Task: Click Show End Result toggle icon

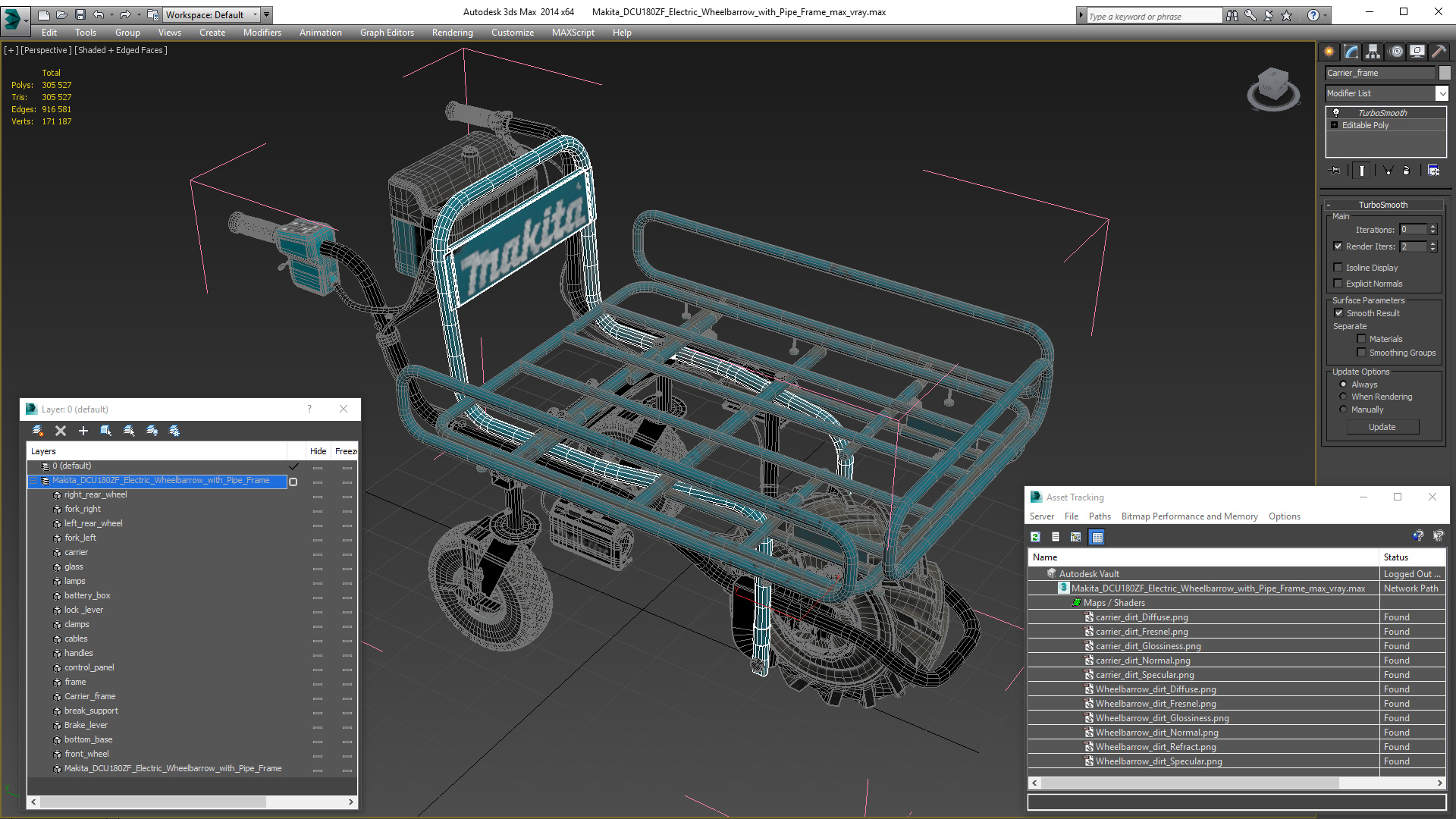Action: [1362, 171]
